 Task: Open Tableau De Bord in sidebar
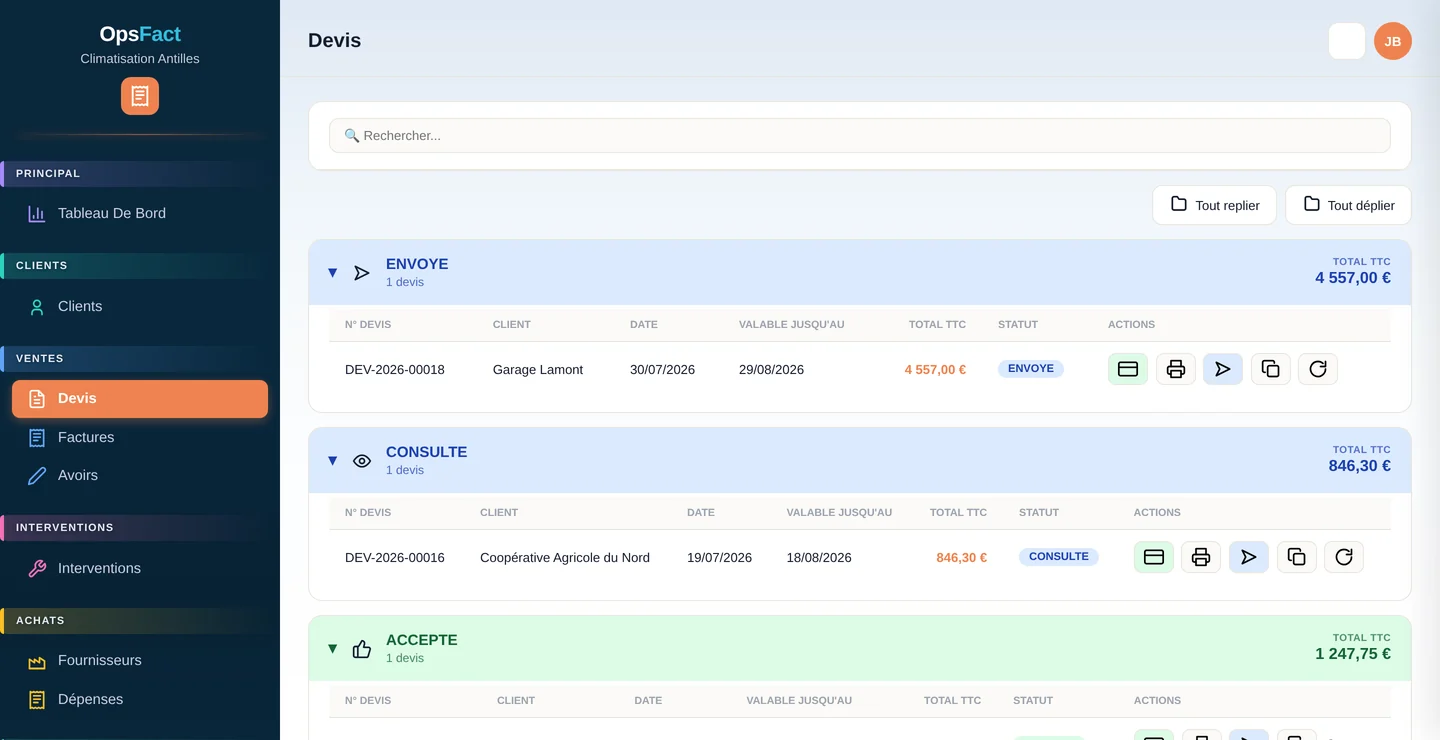(140, 213)
